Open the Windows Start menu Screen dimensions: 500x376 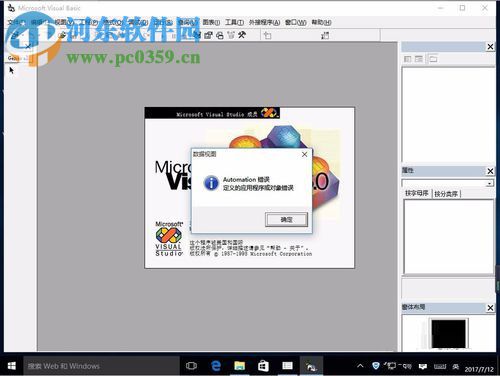12,366
